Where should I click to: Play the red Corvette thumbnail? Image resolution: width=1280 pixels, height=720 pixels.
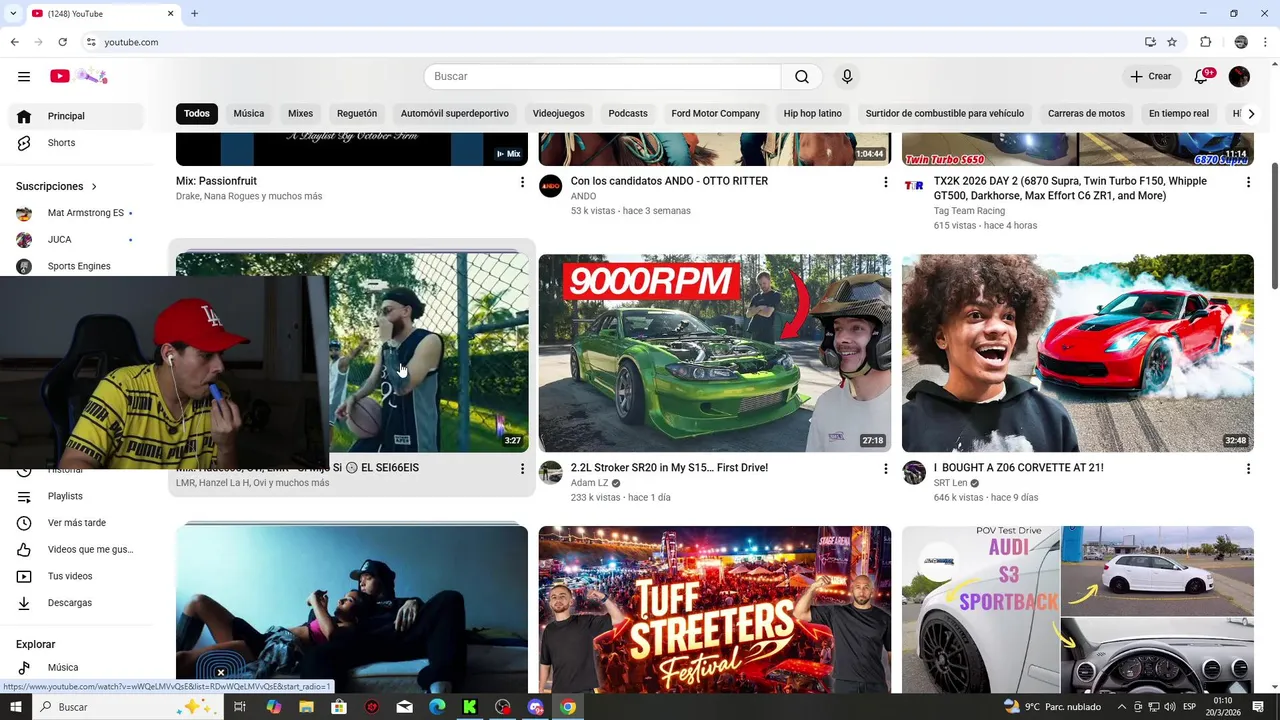click(x=1078, y=353)
